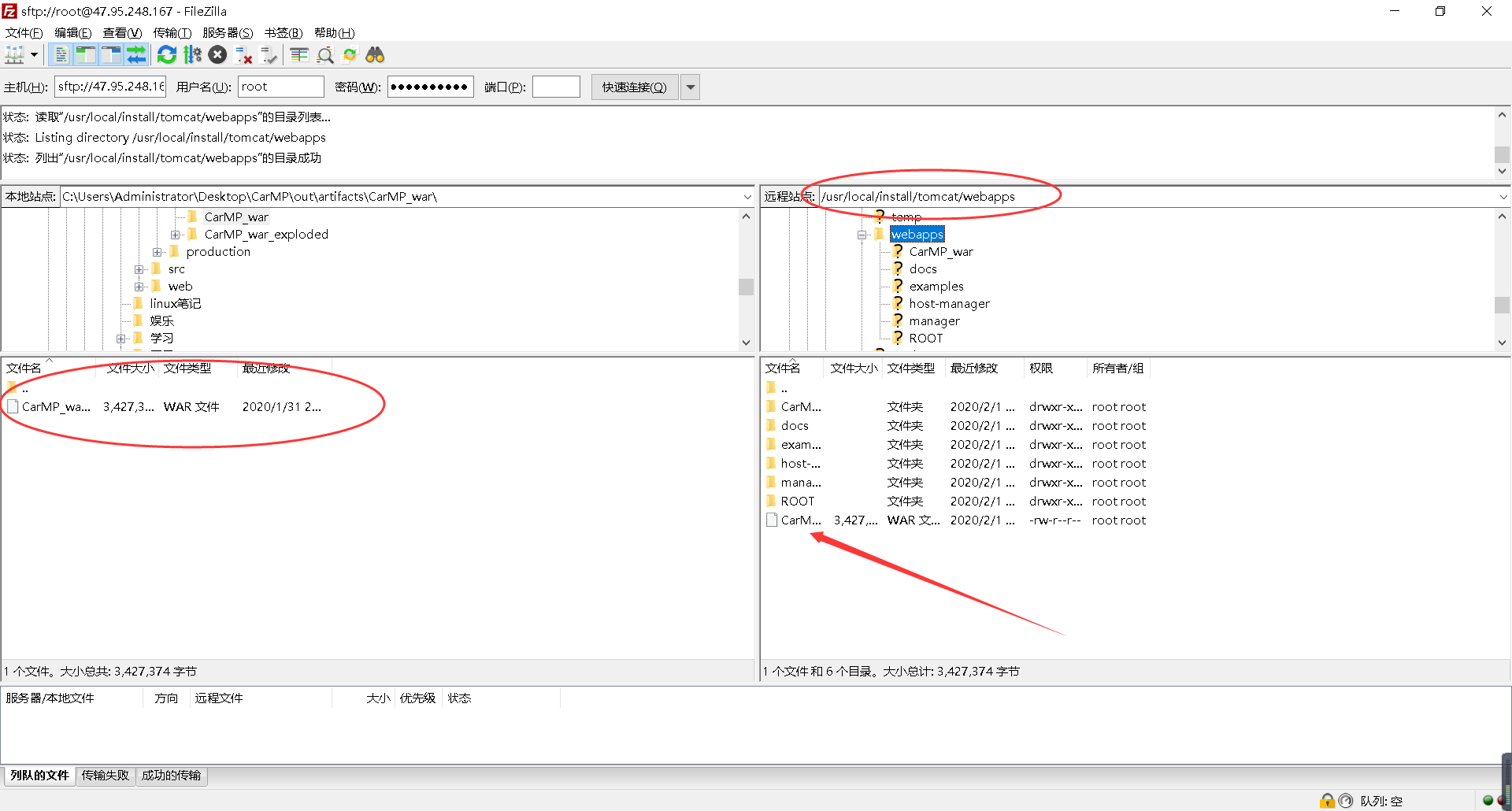Switch to 列队的文件 tab
The width and height of the screenshot is (1512, 811).
pos(39,776)
